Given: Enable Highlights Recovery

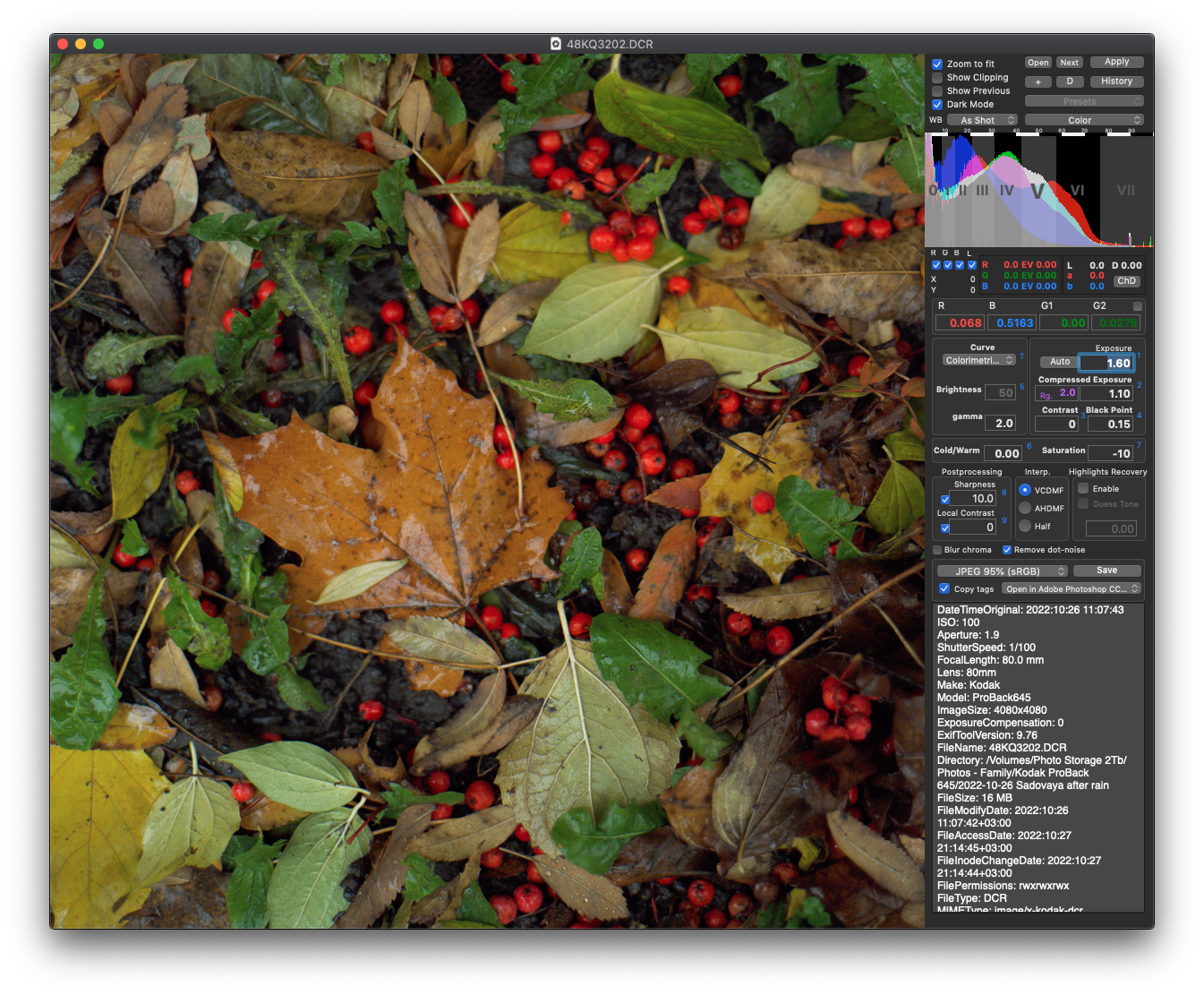Looking at the screenshot, I should tap(1083, 489).
